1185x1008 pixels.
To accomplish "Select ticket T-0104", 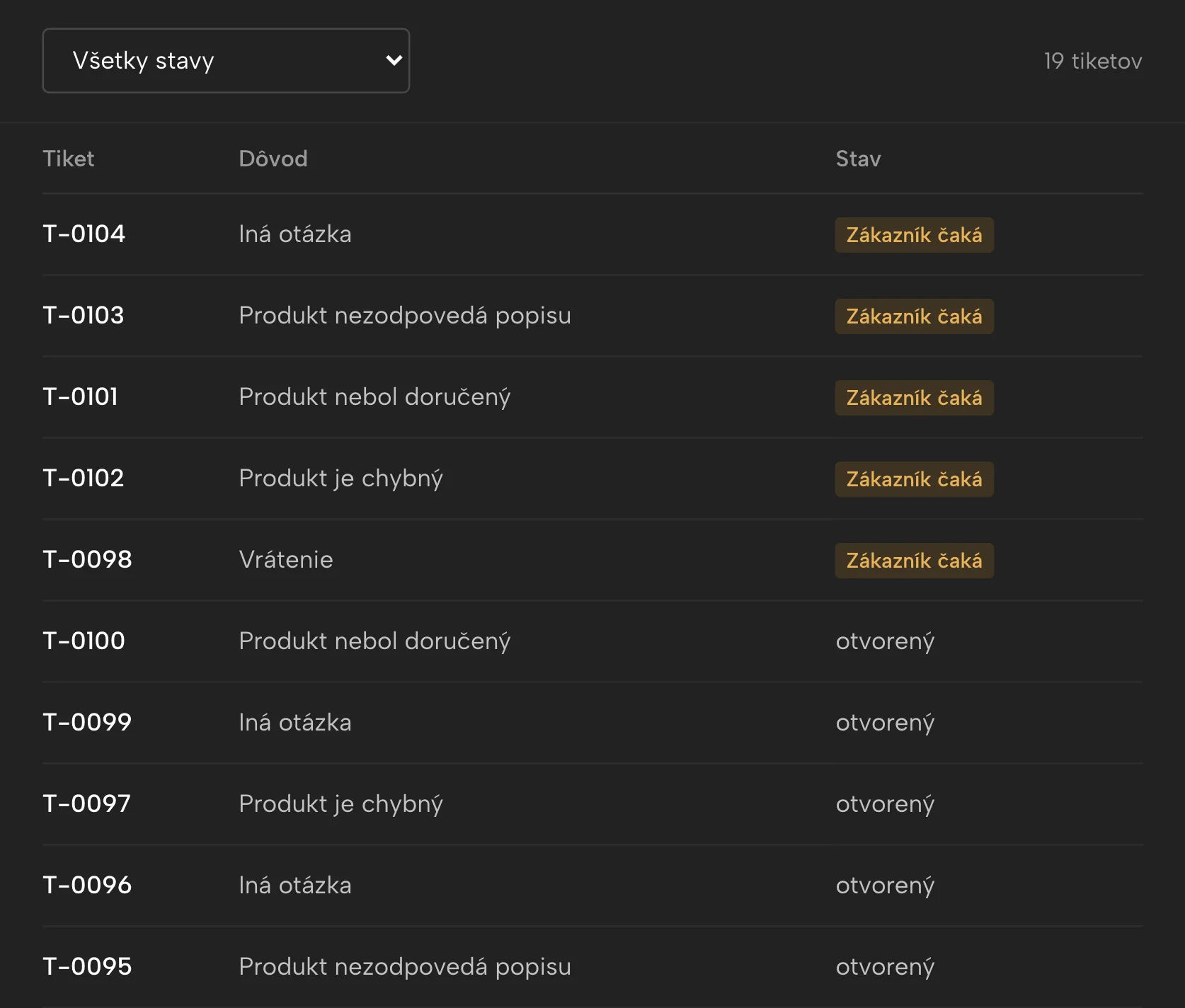I will click(84, 234).
